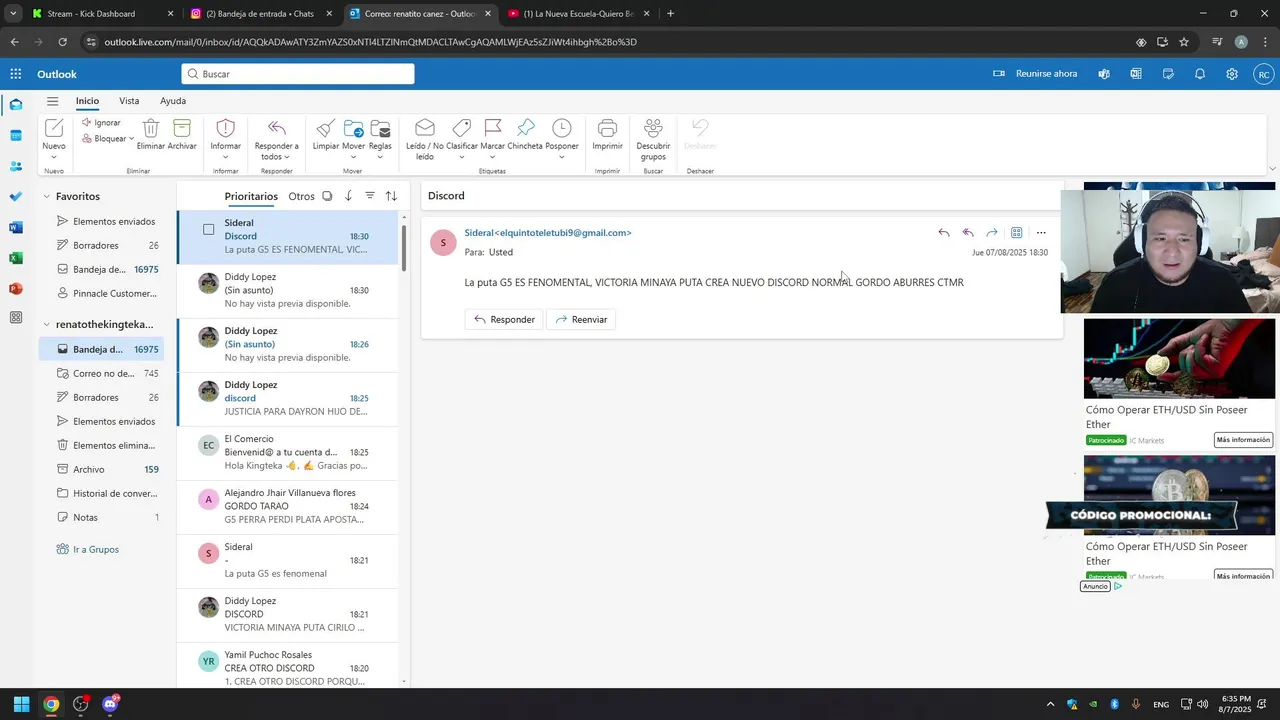Collapse renatothekingteka account folders
The height and width of the screenshot is (720, 1280).
click(47, 324)
